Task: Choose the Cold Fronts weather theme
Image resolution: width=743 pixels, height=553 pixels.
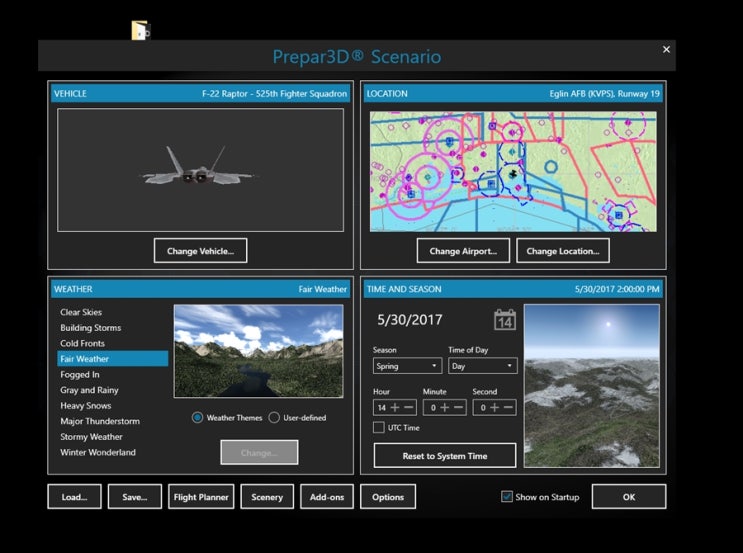Action: tap(112, 343)
